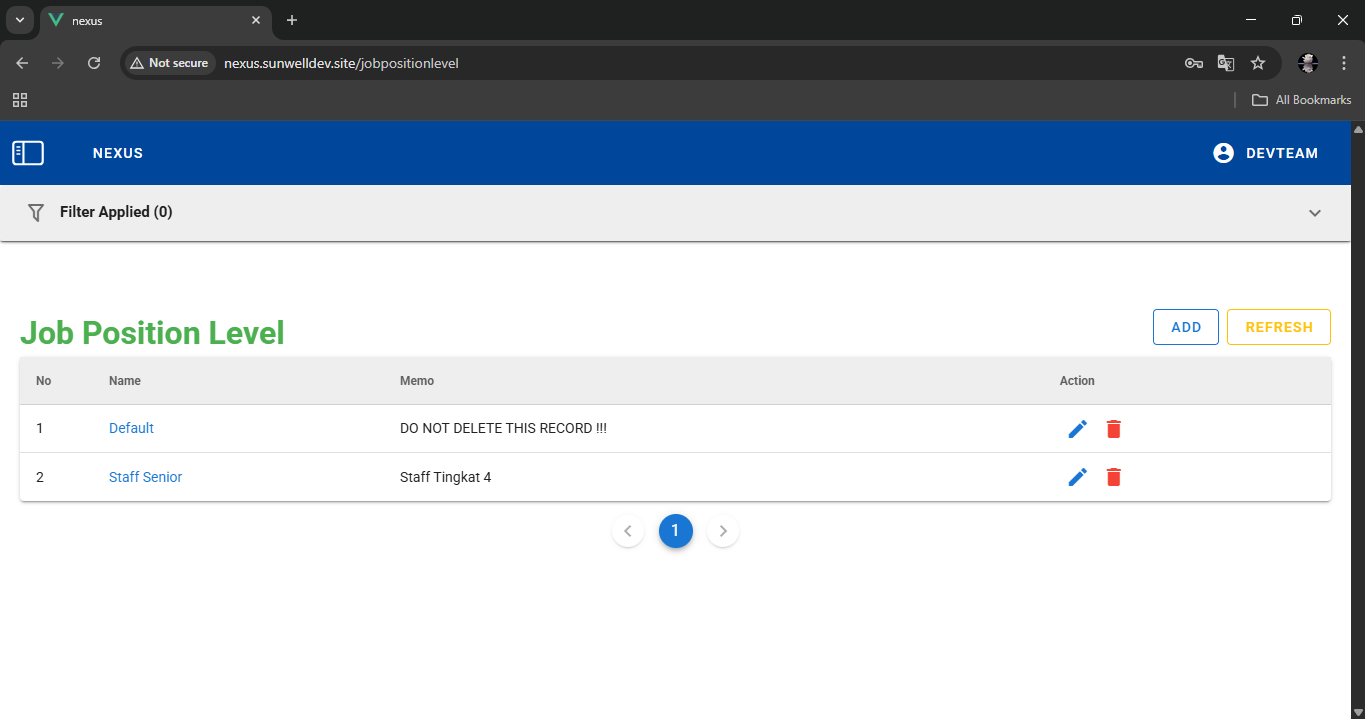Expand the Filter Applied panel chevron
This screenshot has width=1365, height=719.
pyautogui.click(x=1315, y=213)
